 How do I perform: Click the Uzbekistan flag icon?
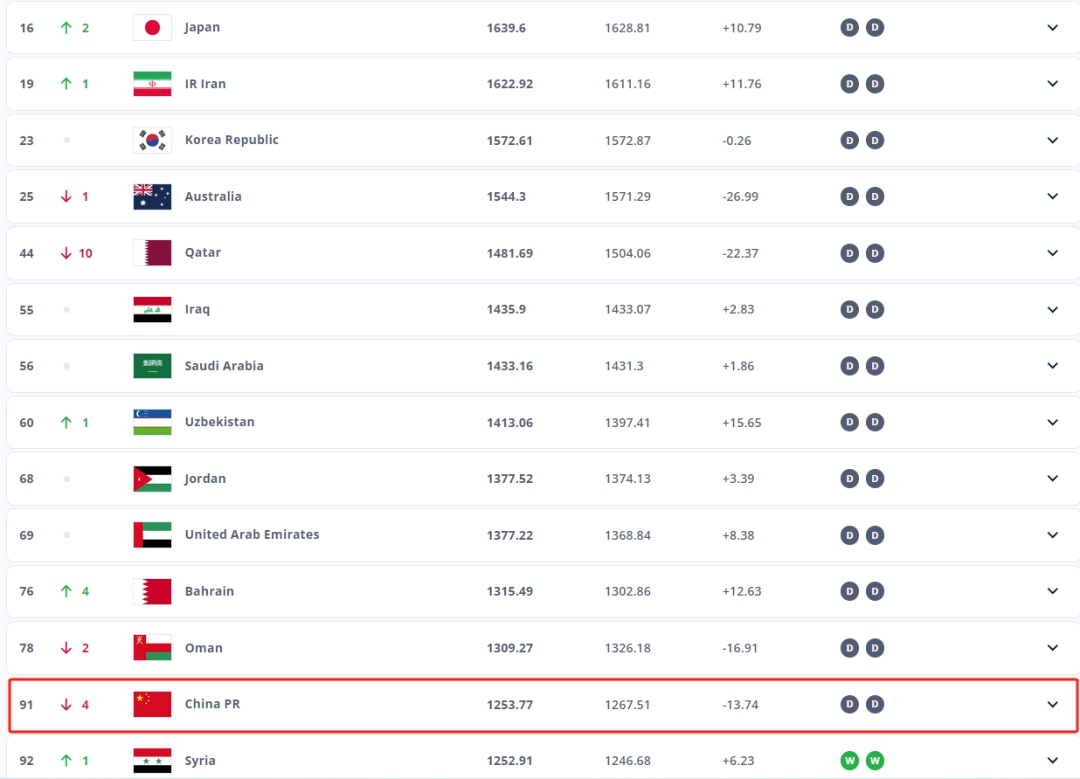[151, 422]
